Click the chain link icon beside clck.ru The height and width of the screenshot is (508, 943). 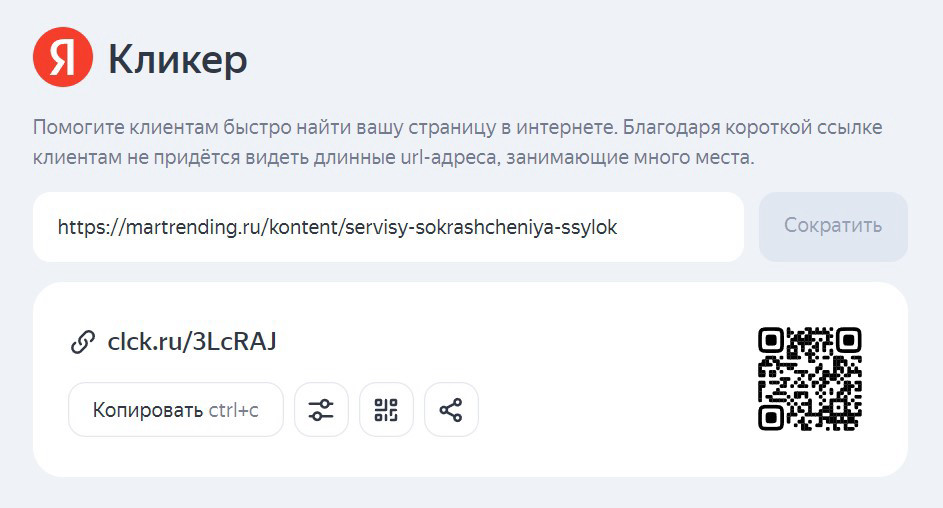click(82, 342)
